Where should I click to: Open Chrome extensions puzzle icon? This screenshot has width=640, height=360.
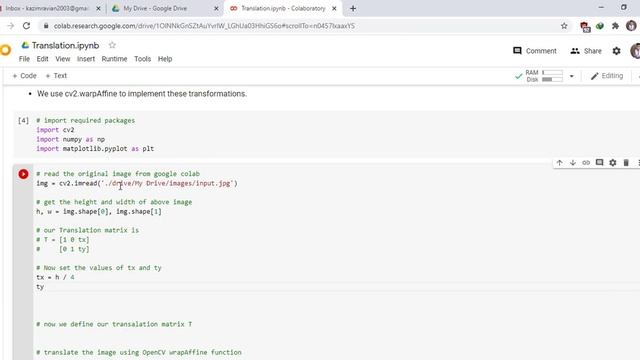click(x=615, y=26)
